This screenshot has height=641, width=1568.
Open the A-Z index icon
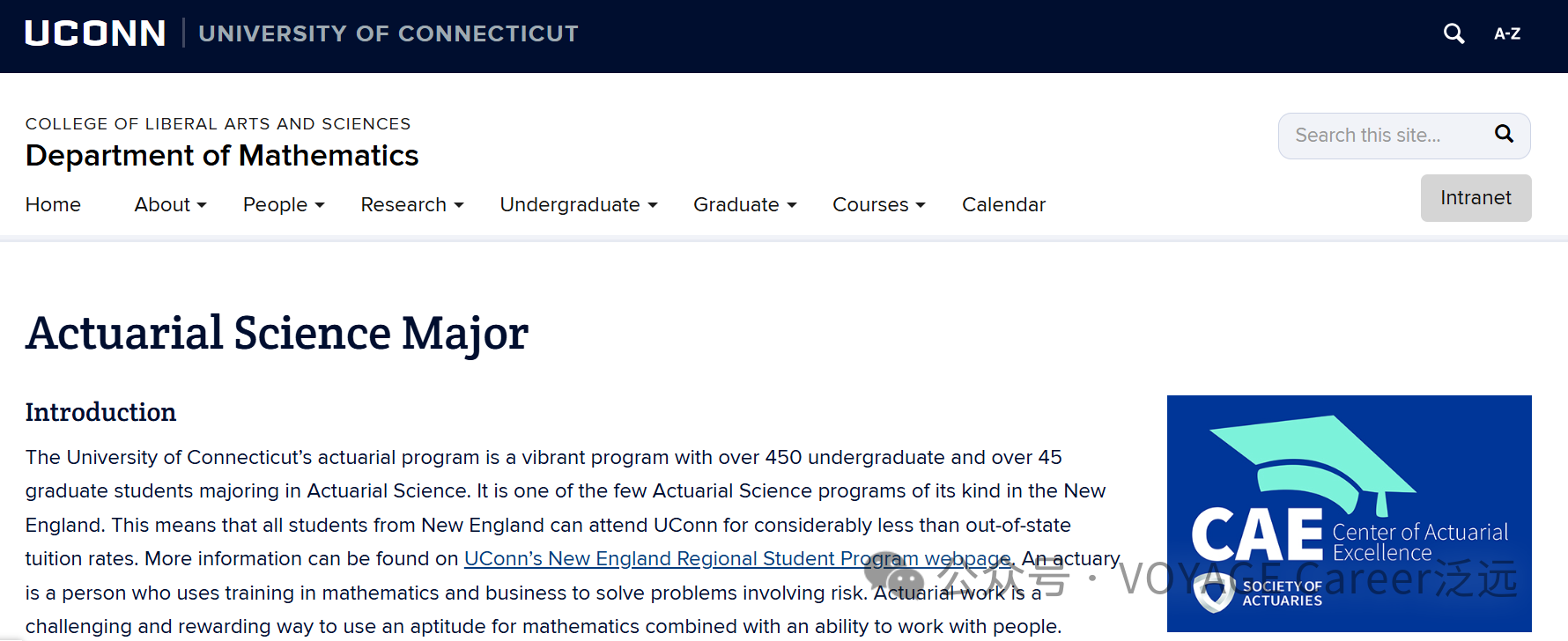click(x=1507, y=34)
